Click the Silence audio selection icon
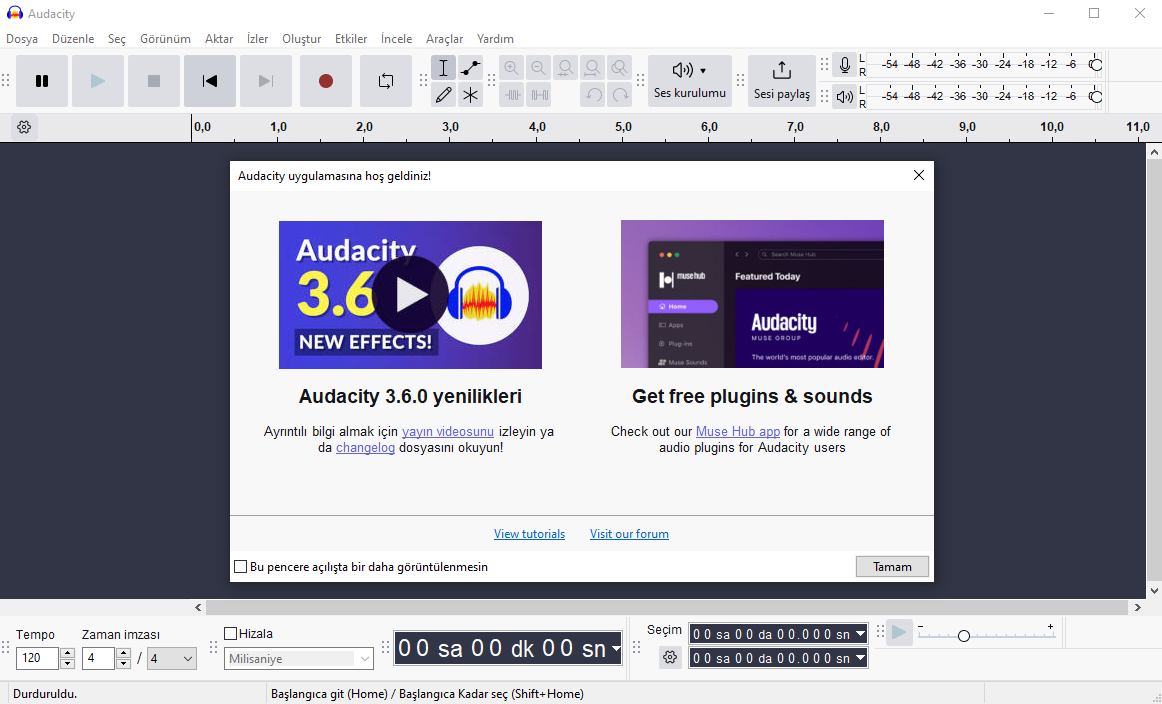1162x704 pixels. pyautogui.click(x=539, y=95)
